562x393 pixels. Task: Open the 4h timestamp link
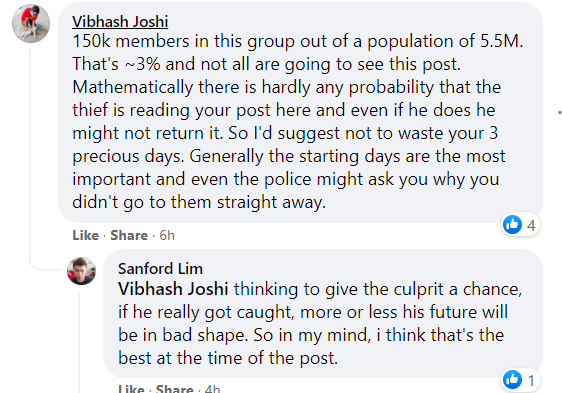point(213,389)
